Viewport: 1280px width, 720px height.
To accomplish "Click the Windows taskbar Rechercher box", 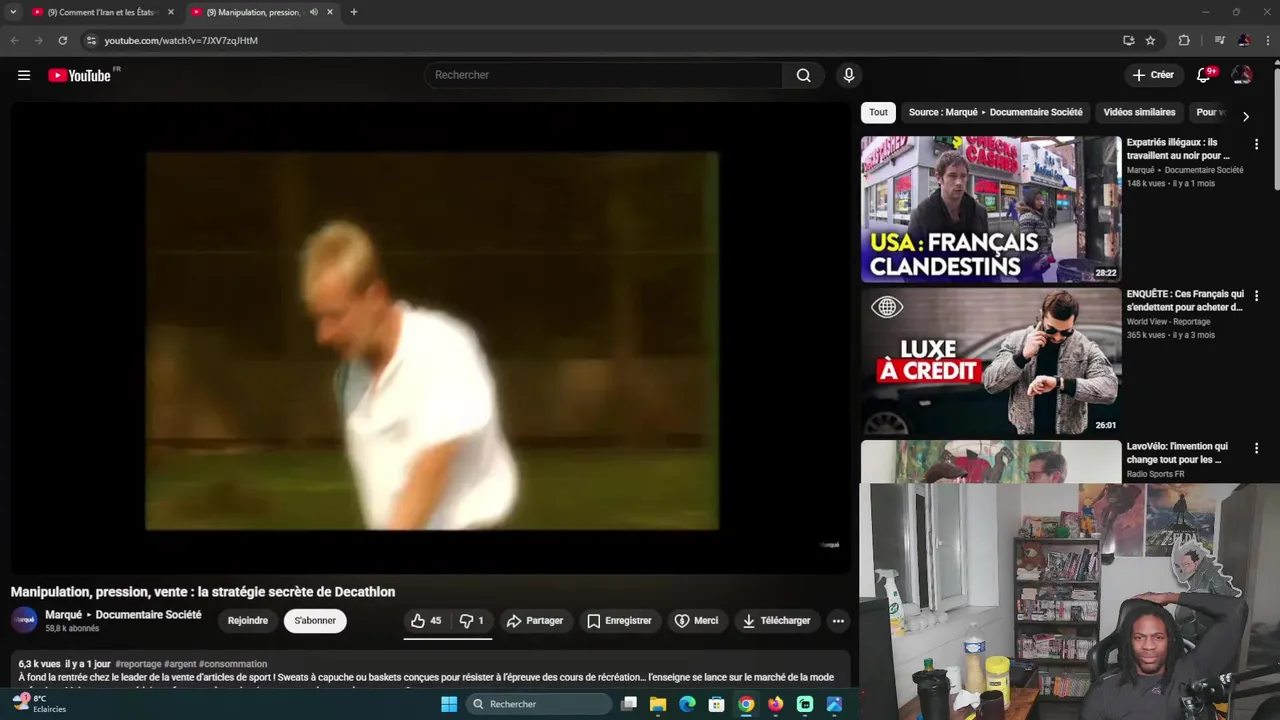I will [x=539, y=704].
